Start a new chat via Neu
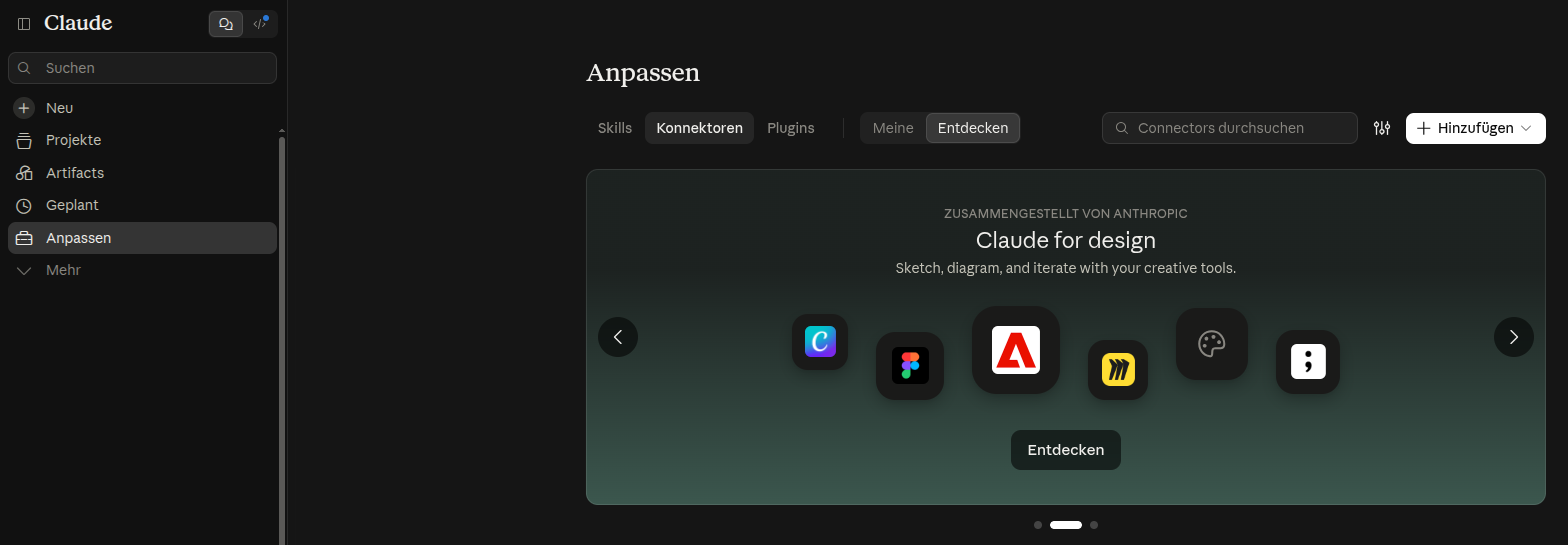The height and width of the screenshot is (545, 1568). click(142, 108)
